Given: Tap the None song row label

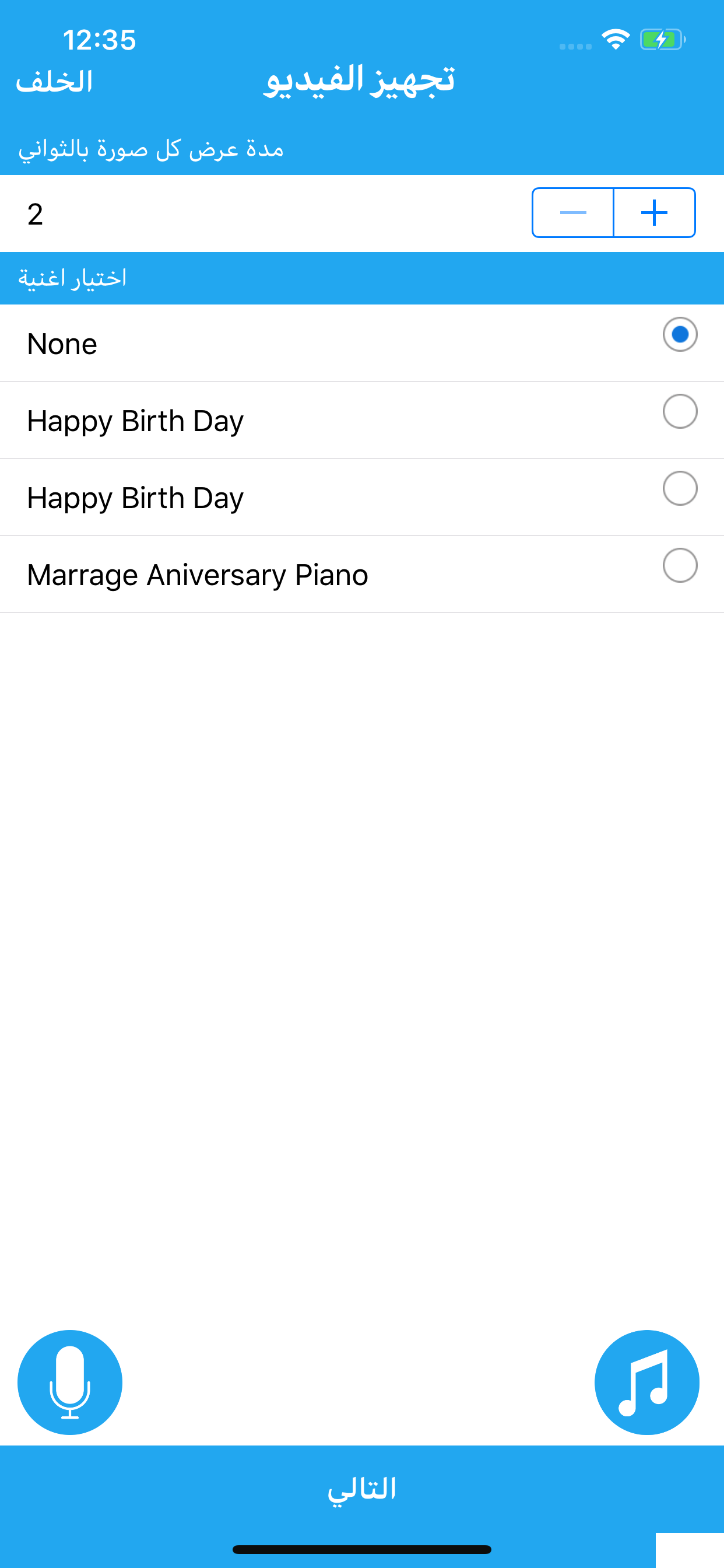Looking at the screenshot, I should (62, 344).
